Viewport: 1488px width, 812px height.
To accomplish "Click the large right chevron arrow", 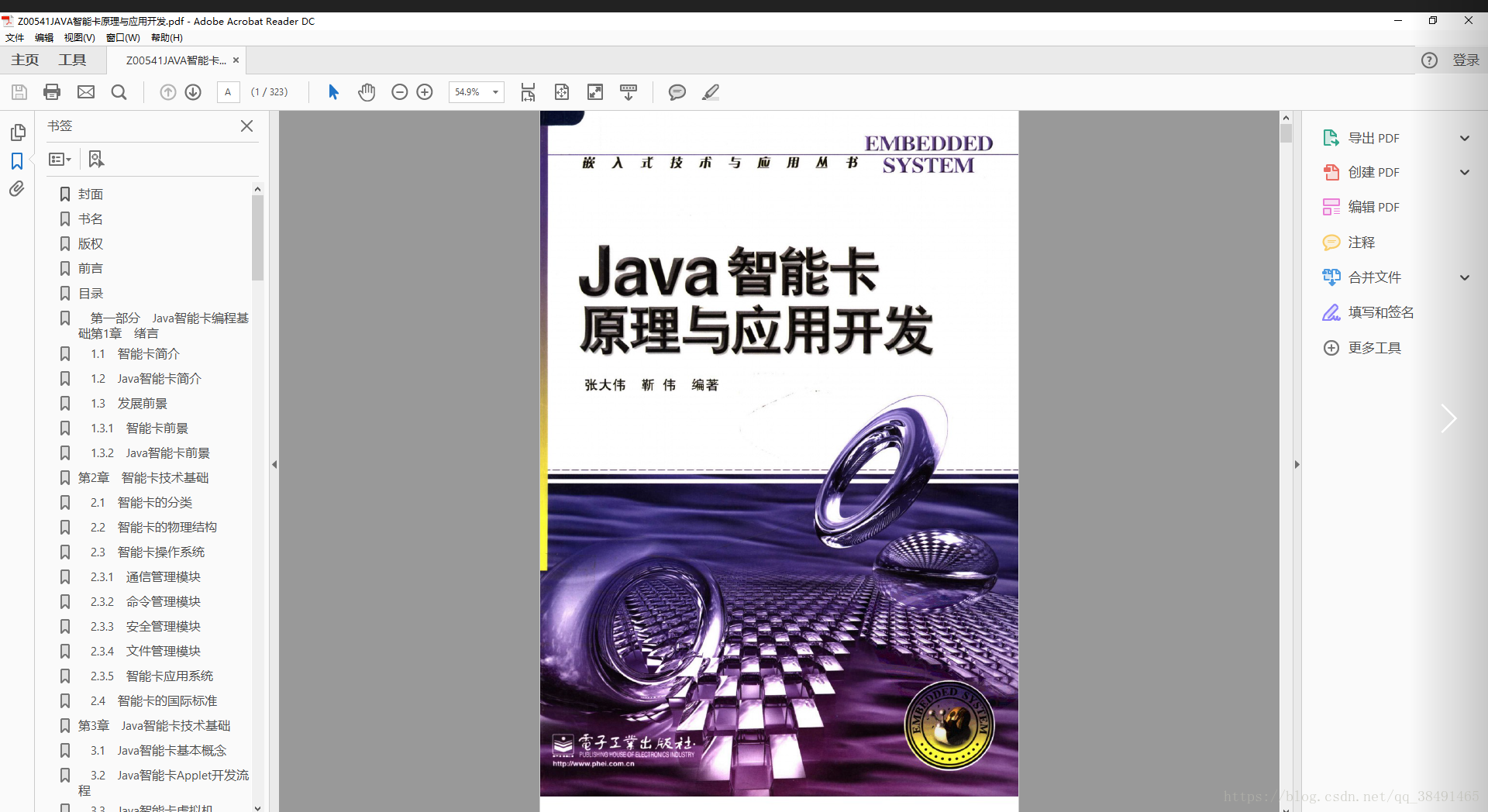I will pyautogui.click(x=1448, y=418).
